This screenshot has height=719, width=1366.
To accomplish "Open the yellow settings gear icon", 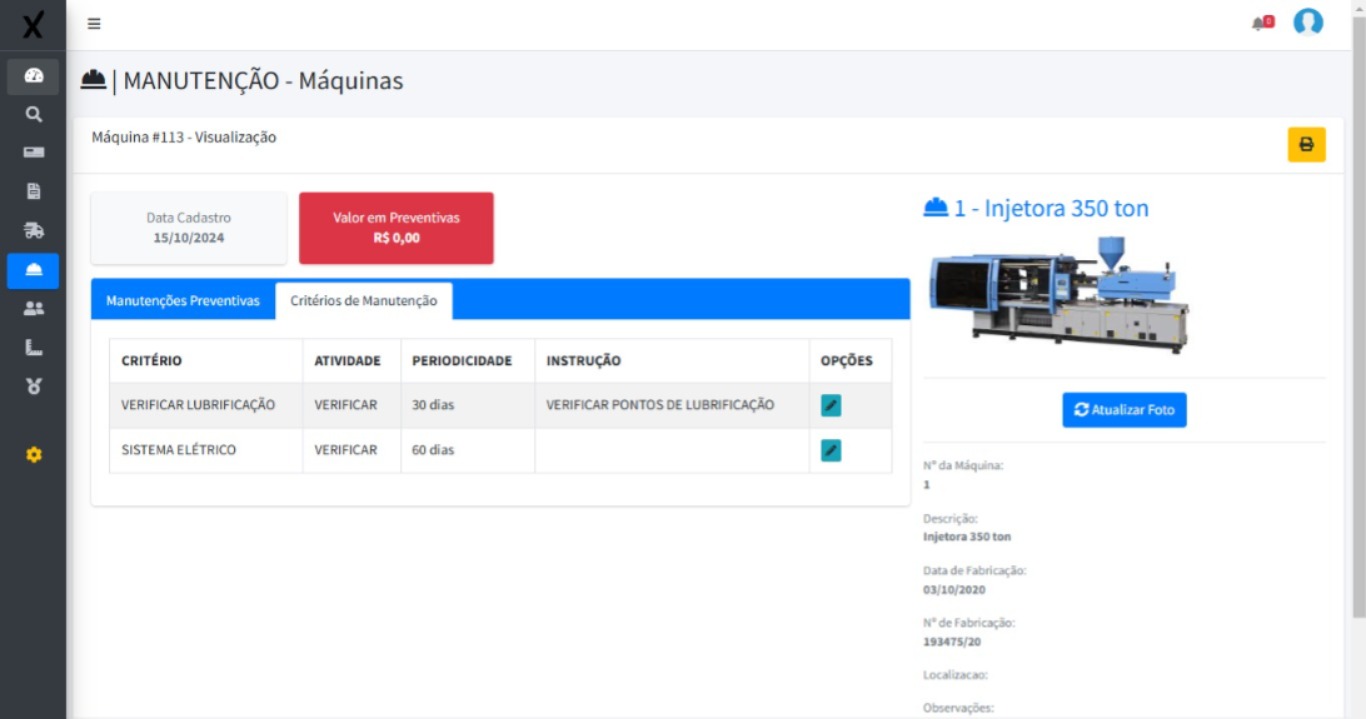I will [x=33, y=455].
